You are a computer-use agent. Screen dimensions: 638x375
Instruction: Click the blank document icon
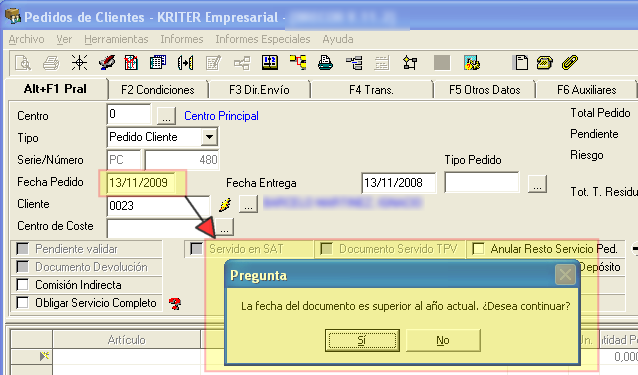(x=521, y=63)
